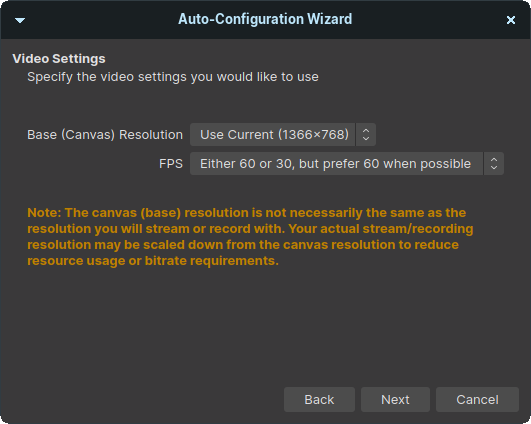Cancel the configuration wizard

click(x=477, y=400)
